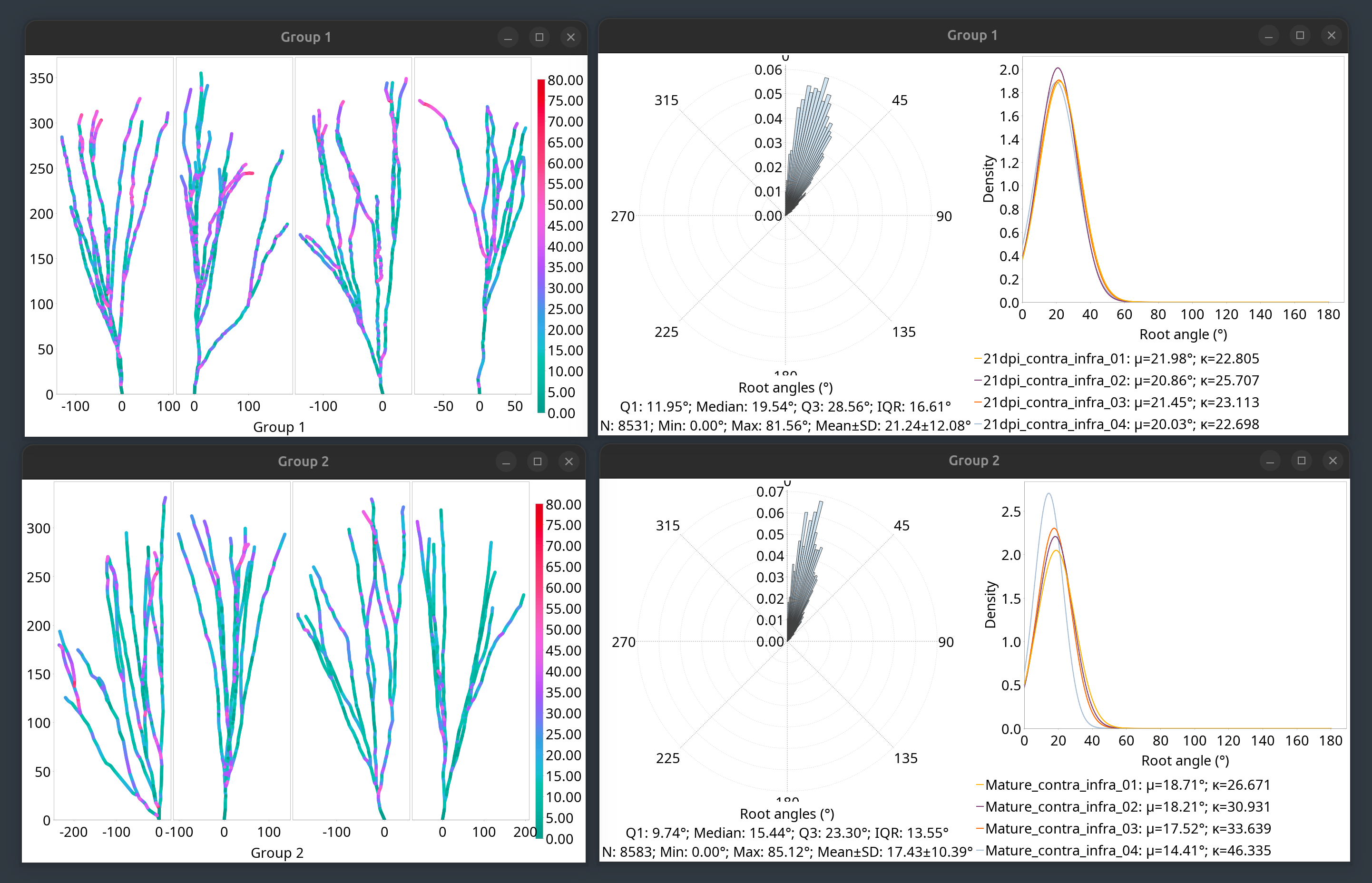The image size is (1372, 883).
Task: Select legend entry 21dpi_contra_infra_01
Action: point(1116,358)
